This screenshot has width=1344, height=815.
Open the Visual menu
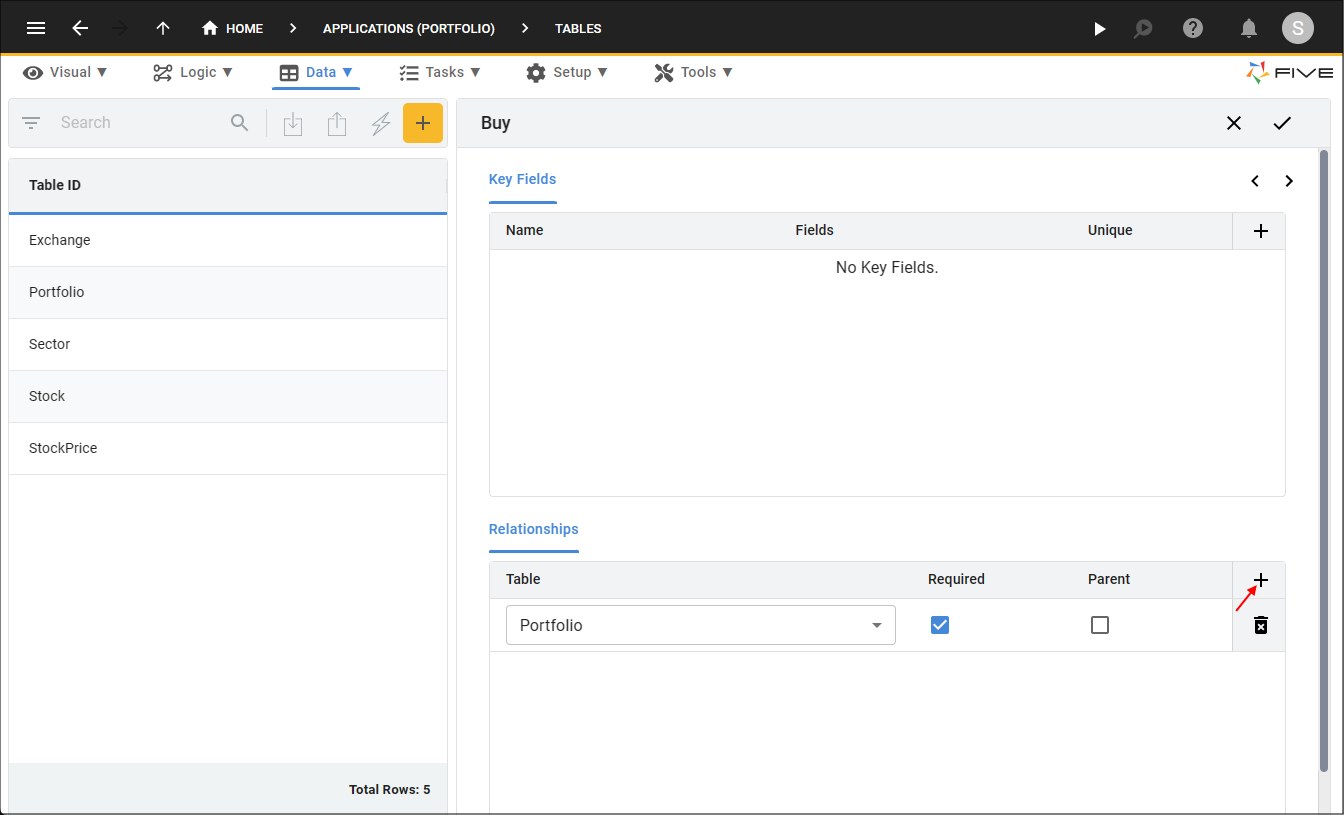pos(65,72)
